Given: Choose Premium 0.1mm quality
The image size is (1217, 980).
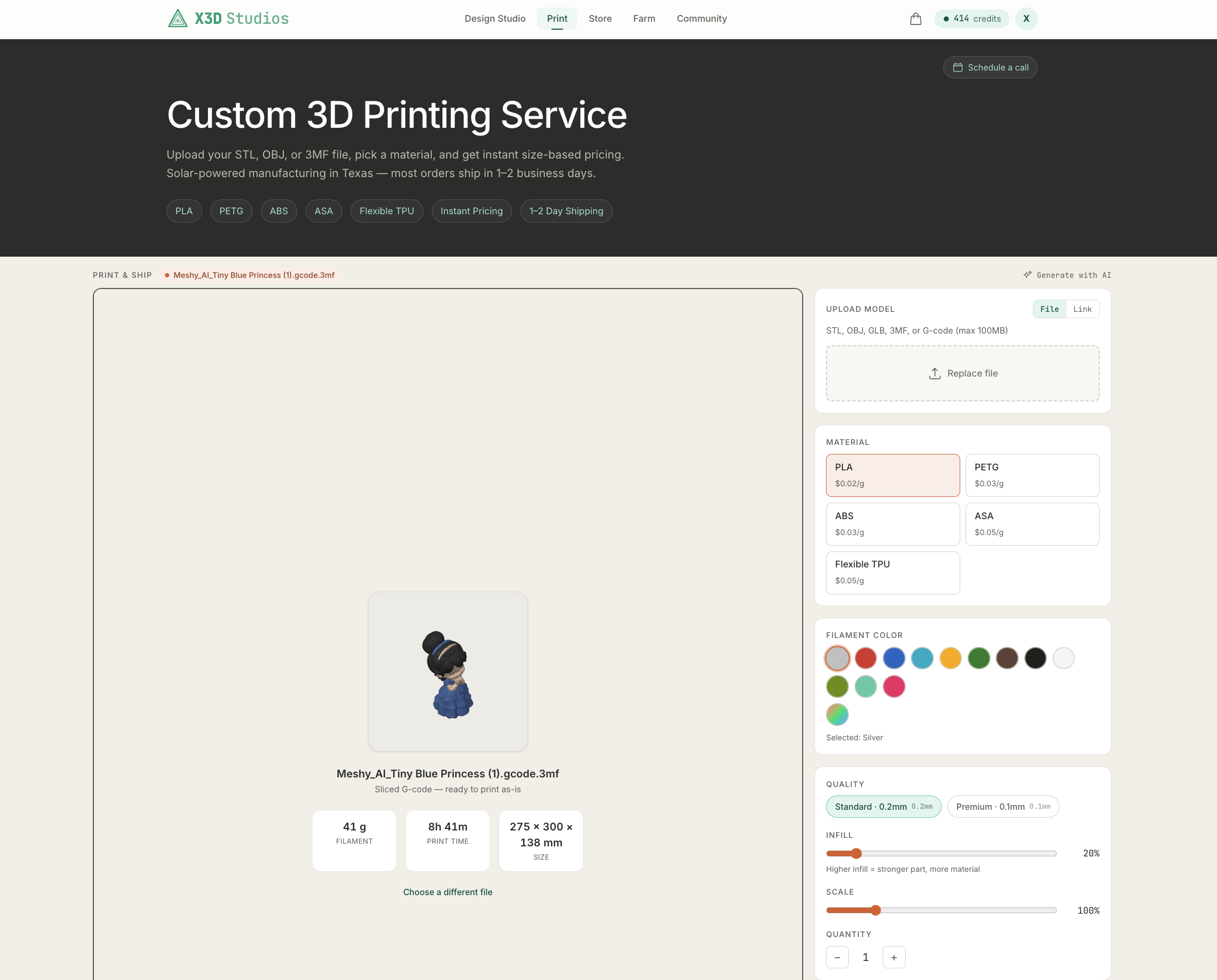Looking at the screenshot, I should tap(1003, 807).
